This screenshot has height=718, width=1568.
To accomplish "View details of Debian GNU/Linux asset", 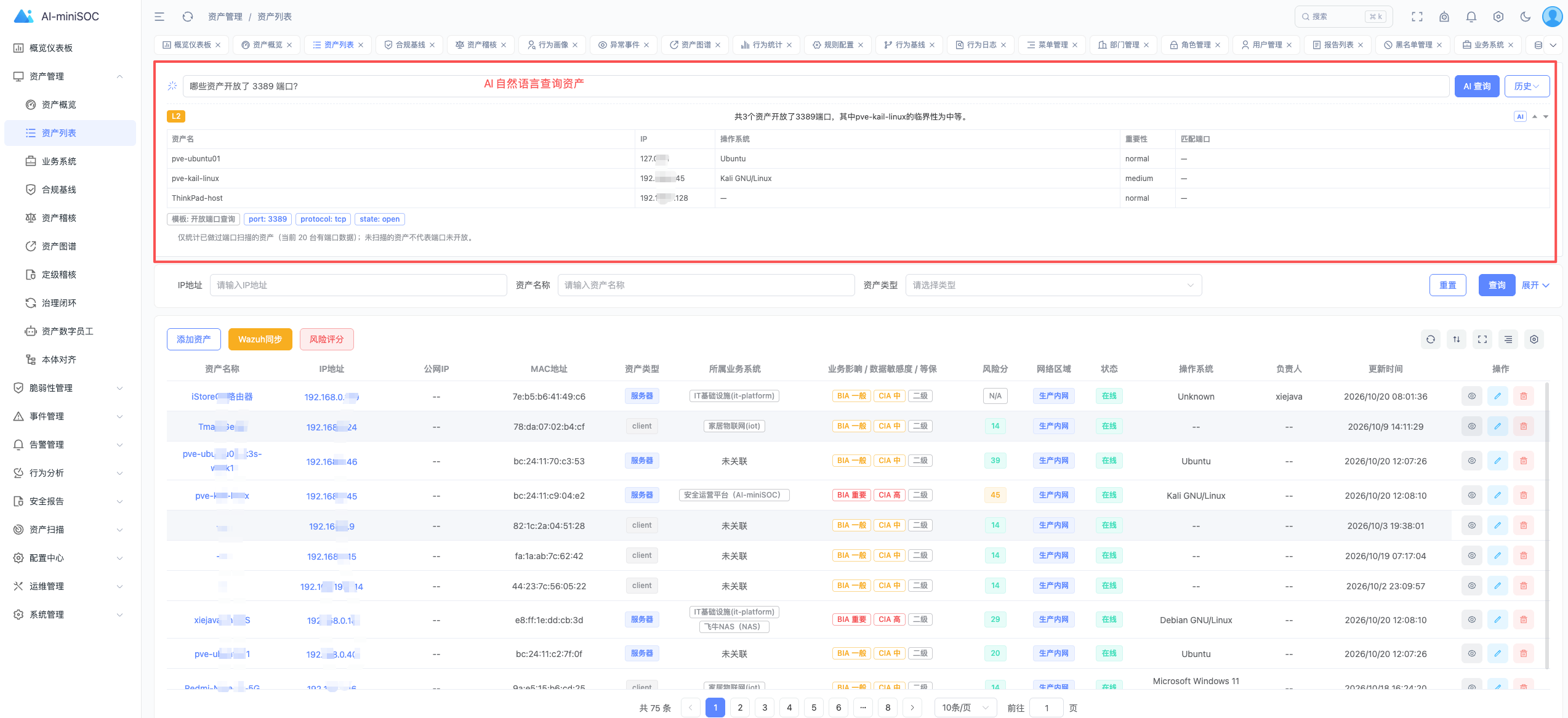I will (x=1472, y=619).
